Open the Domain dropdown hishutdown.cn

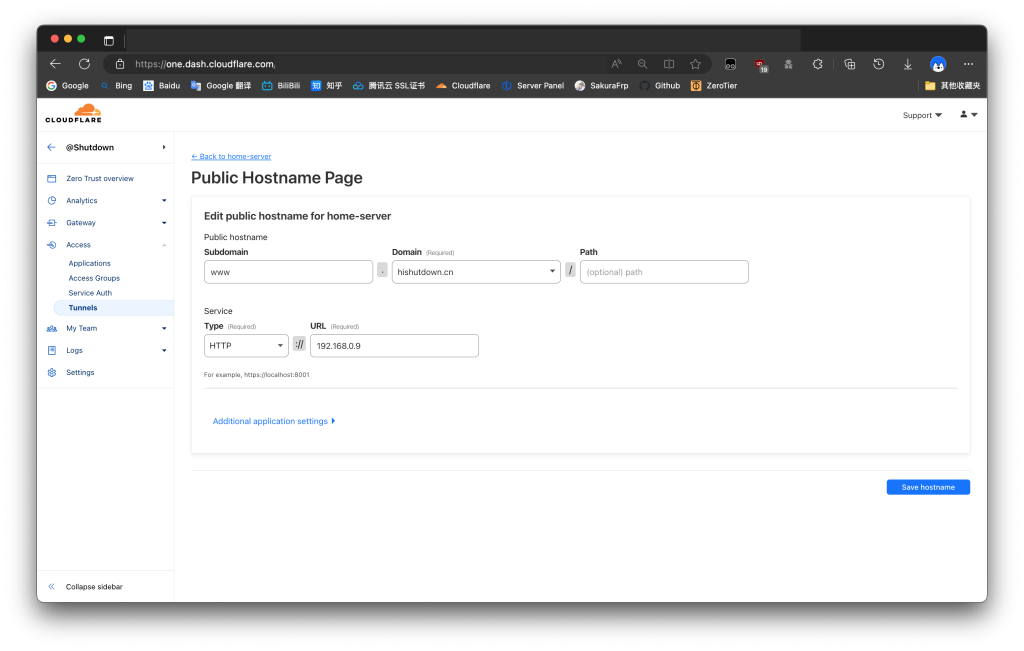tap(476, 272)
